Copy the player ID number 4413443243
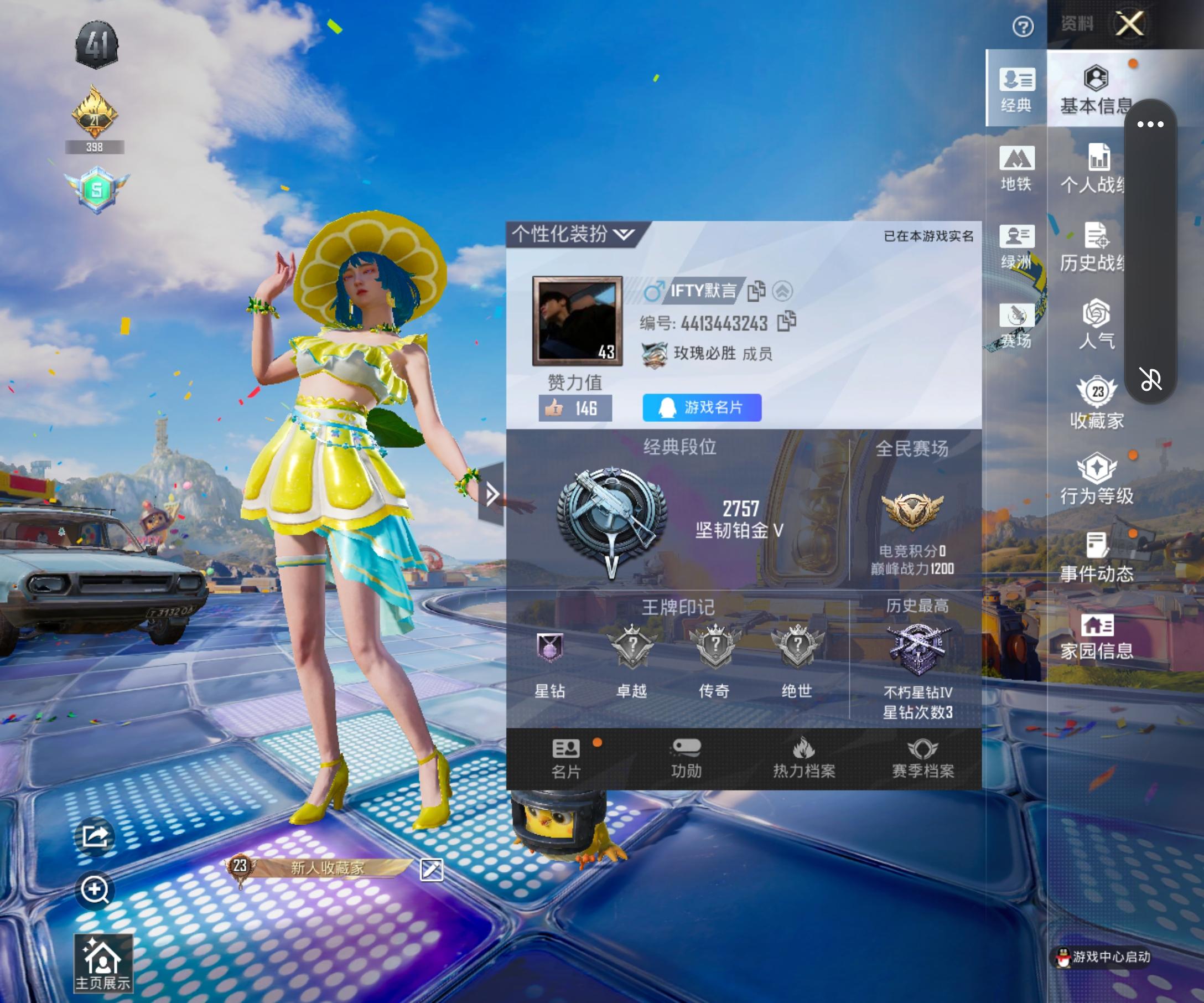Screen dimensions: 1204x1003 [x=787, y=322]
